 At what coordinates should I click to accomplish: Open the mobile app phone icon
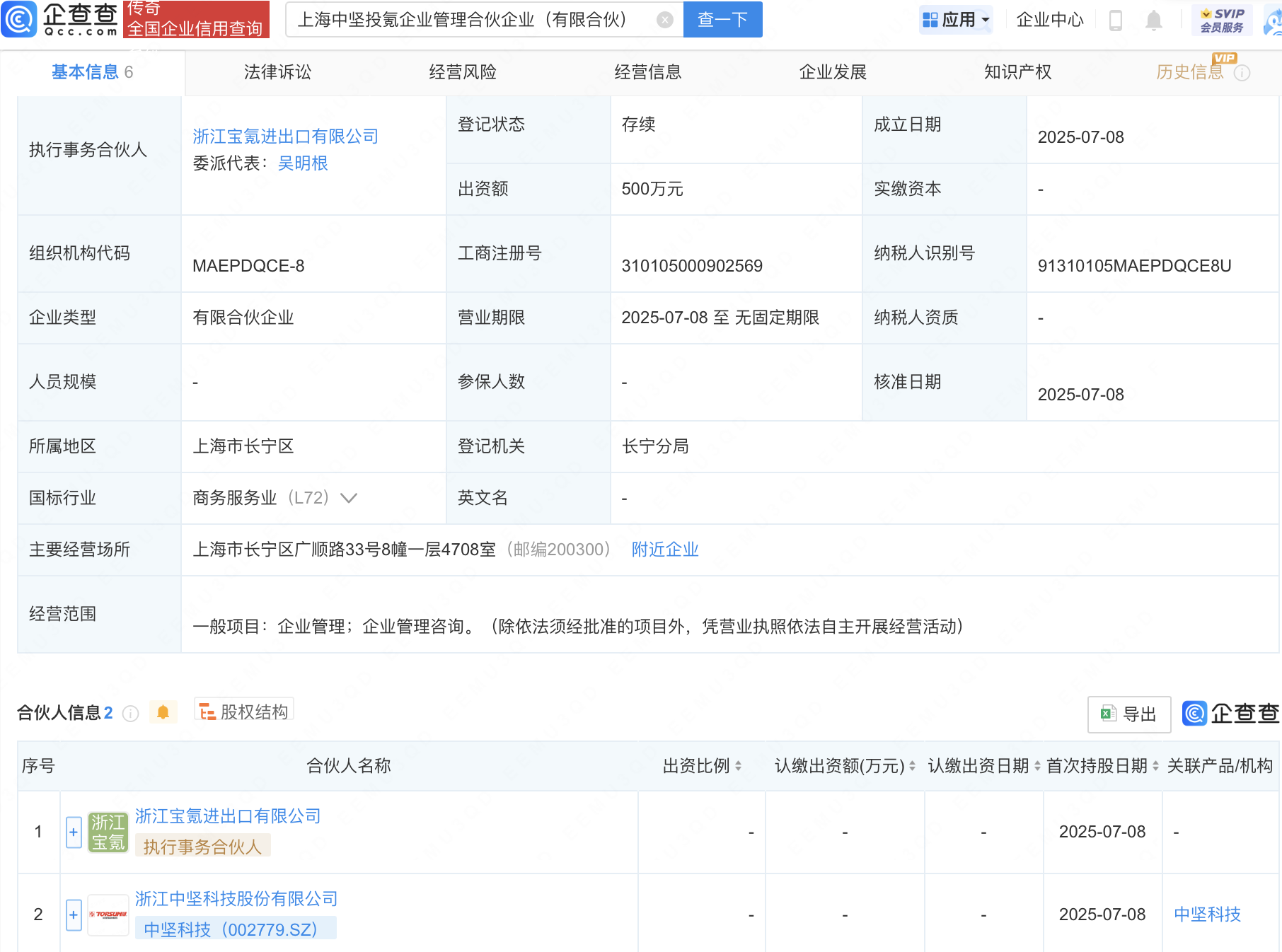1116,21
